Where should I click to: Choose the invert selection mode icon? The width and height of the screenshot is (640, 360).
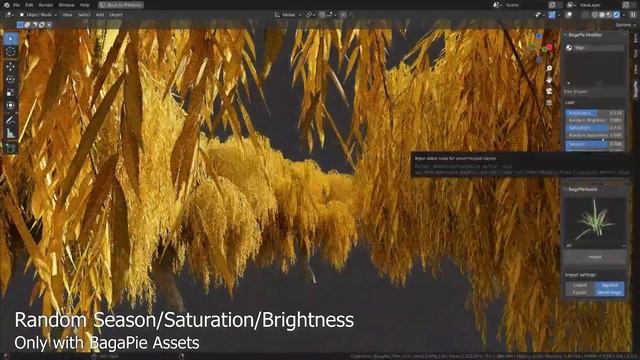(42, 25)
